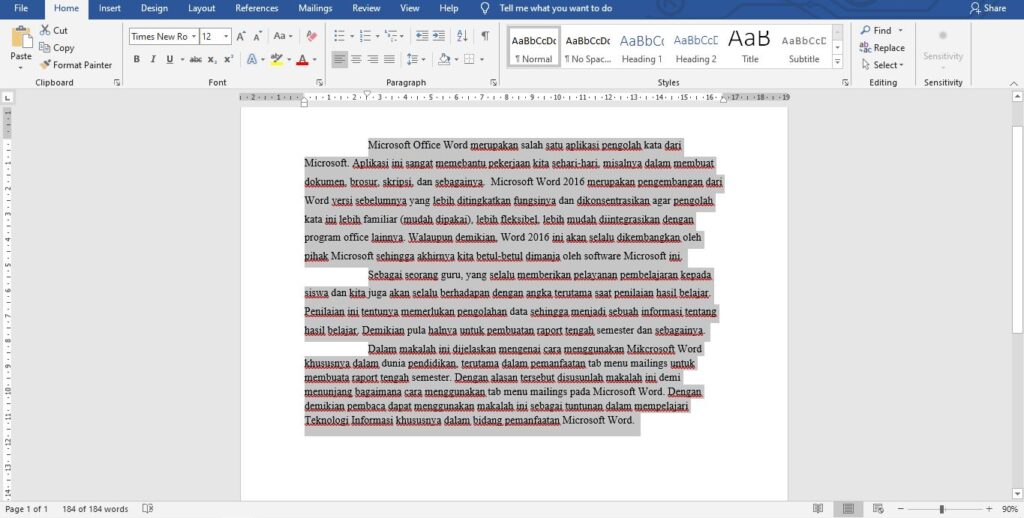Click the vertical scrollbar down arrow

click(1017, 493)
